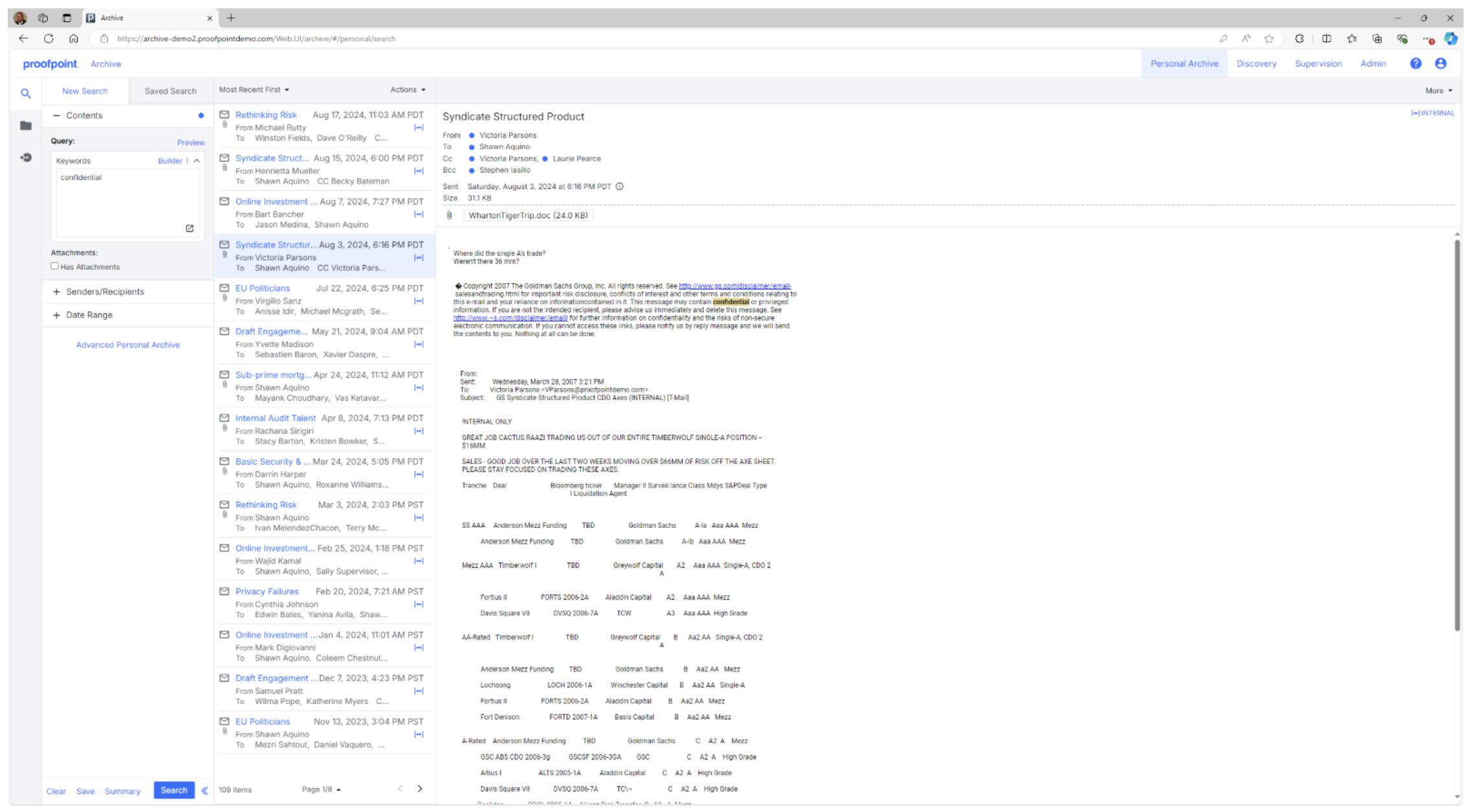Click the sent date info icon
1470x812 pixels.
620,186
